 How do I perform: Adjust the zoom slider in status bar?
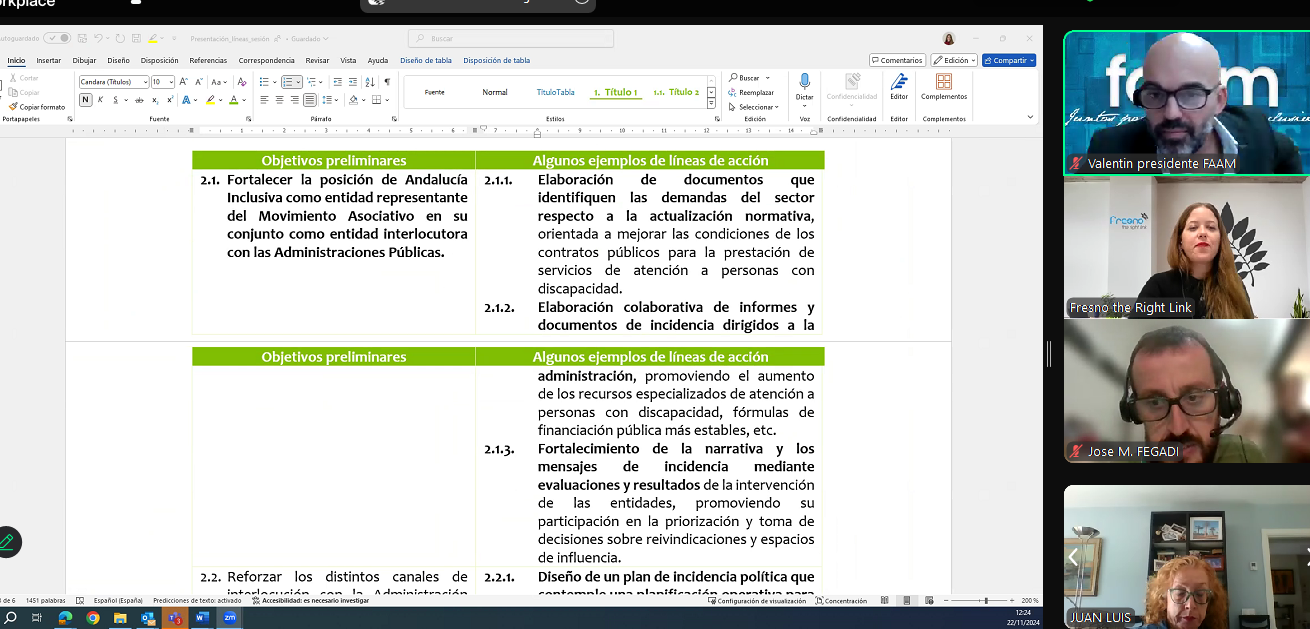click(985, 601)
